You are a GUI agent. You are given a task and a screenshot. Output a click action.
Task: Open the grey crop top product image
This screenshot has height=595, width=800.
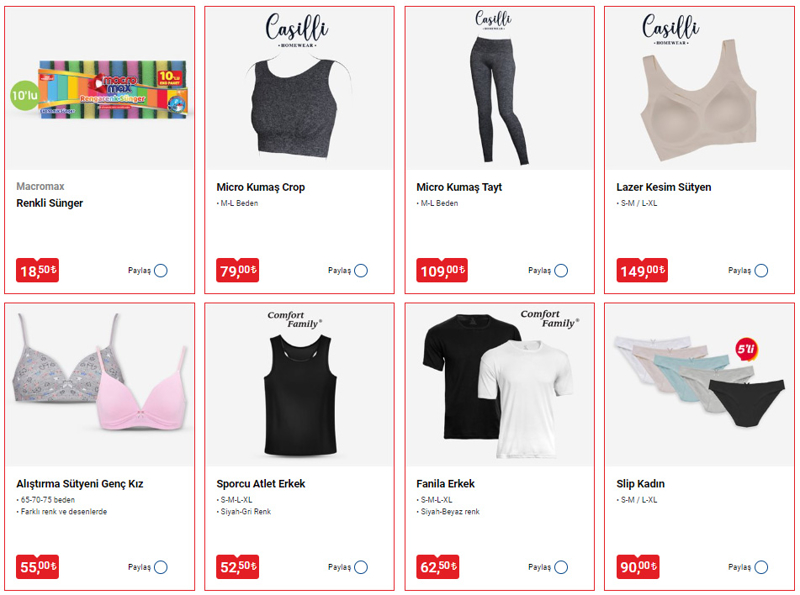[x=299, y=89]
